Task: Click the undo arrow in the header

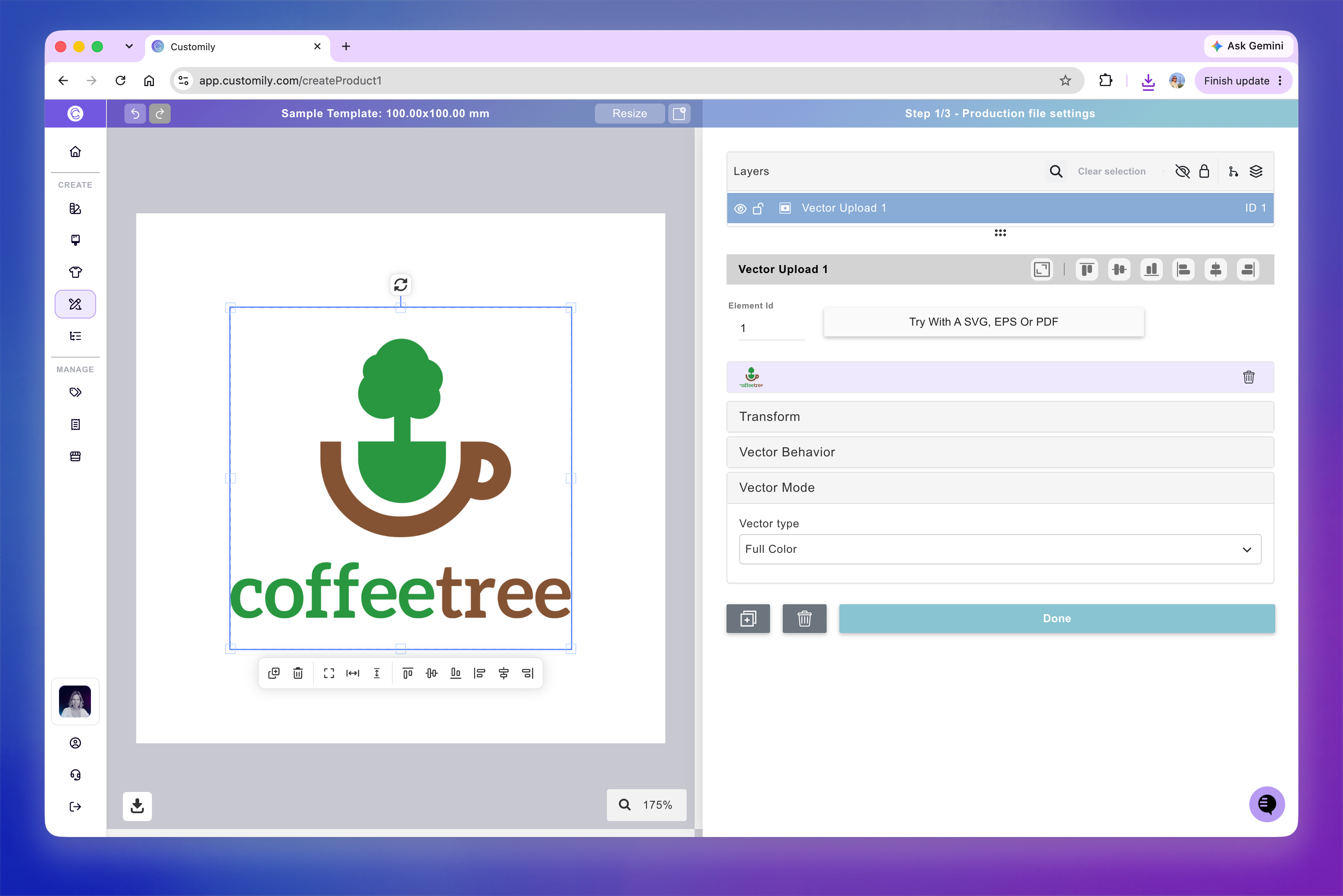Action: (x=135, y=113)
